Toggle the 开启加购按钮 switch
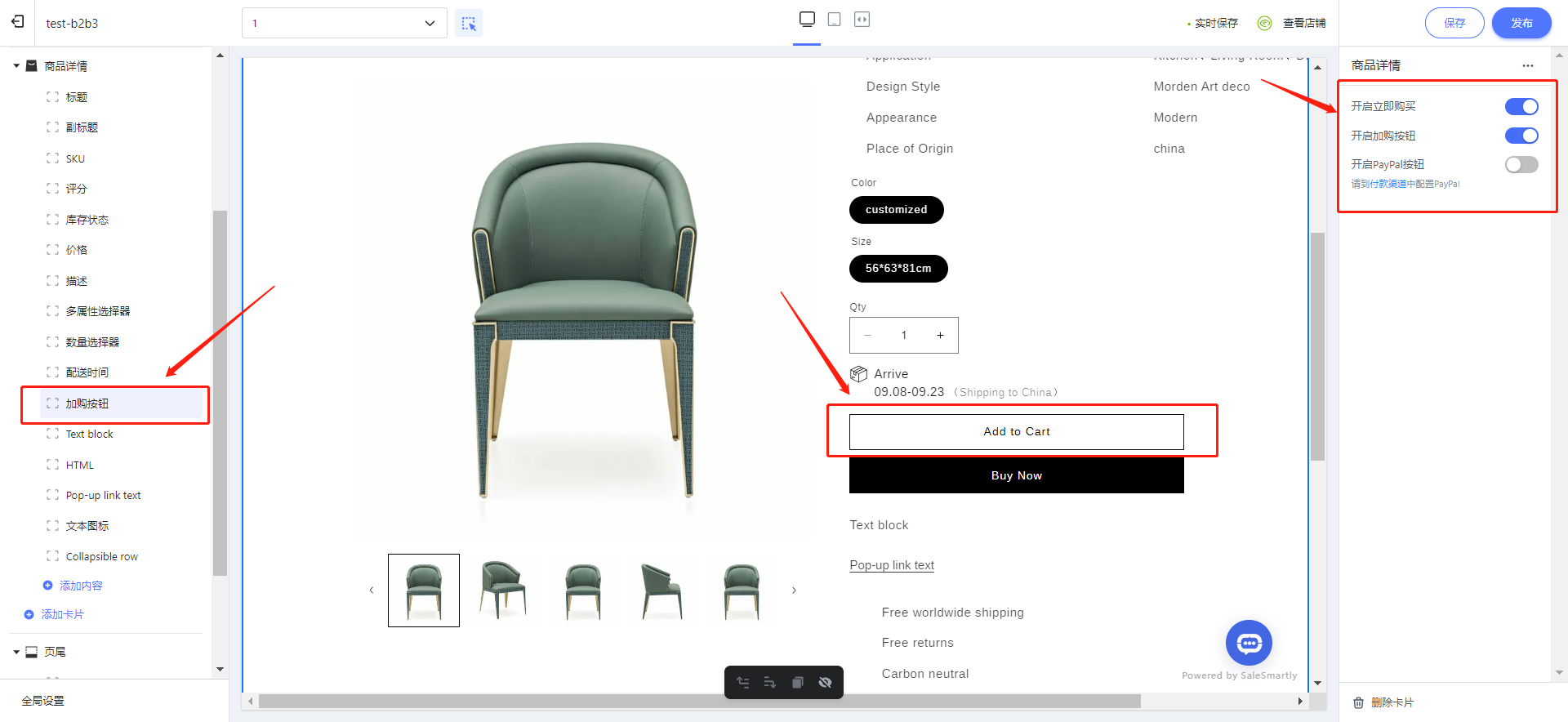The image size is (1568, 722). tap(1521, 136)
